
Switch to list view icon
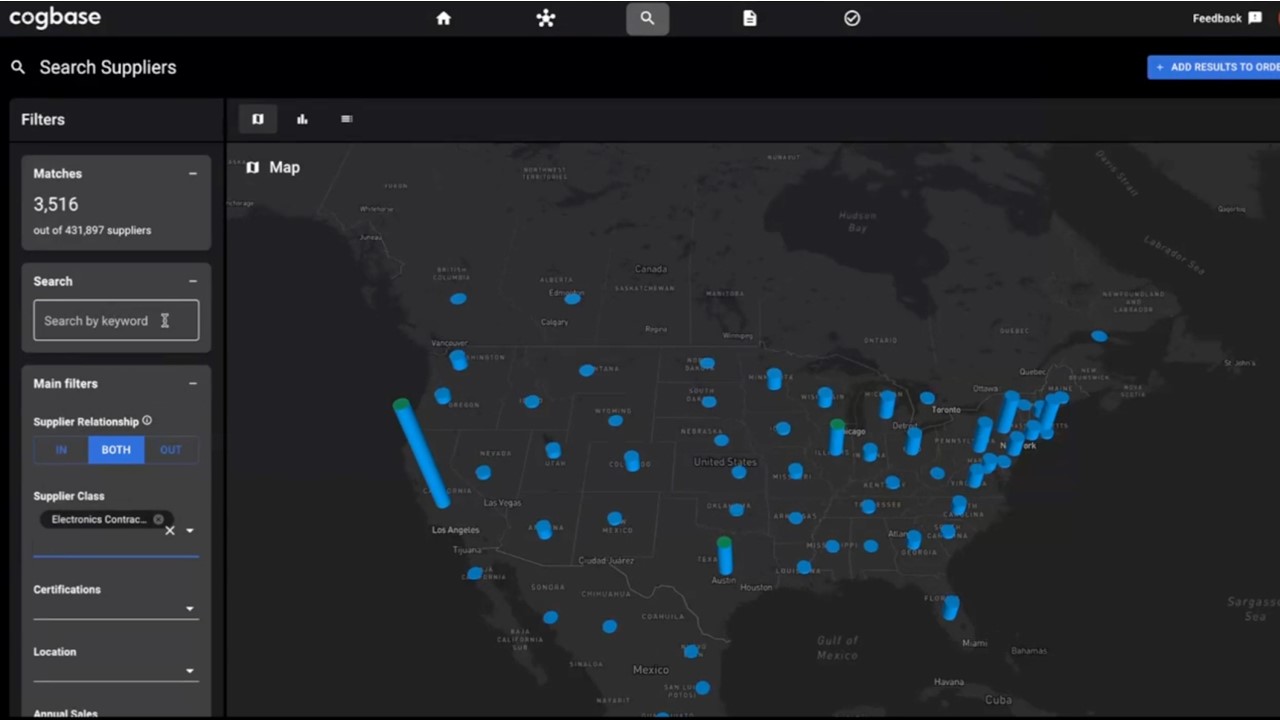pos(347,119)
